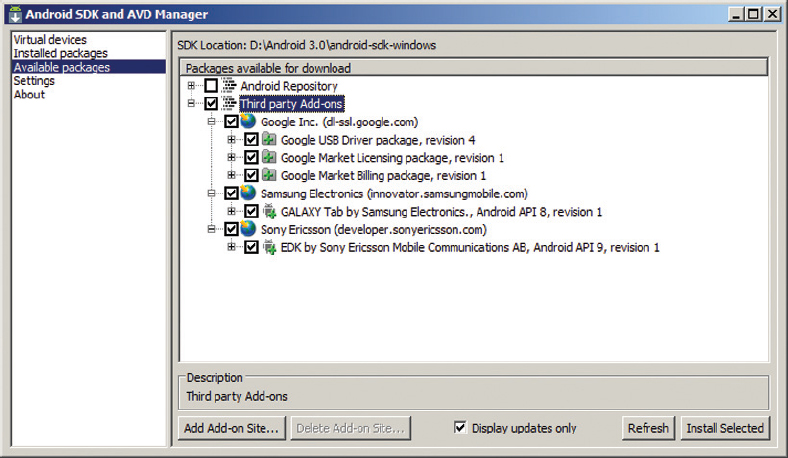The image size is (788, 458).
Task: Click the Google USB Driver package icon
Action: pyautogui.click(x=269, y=139)
